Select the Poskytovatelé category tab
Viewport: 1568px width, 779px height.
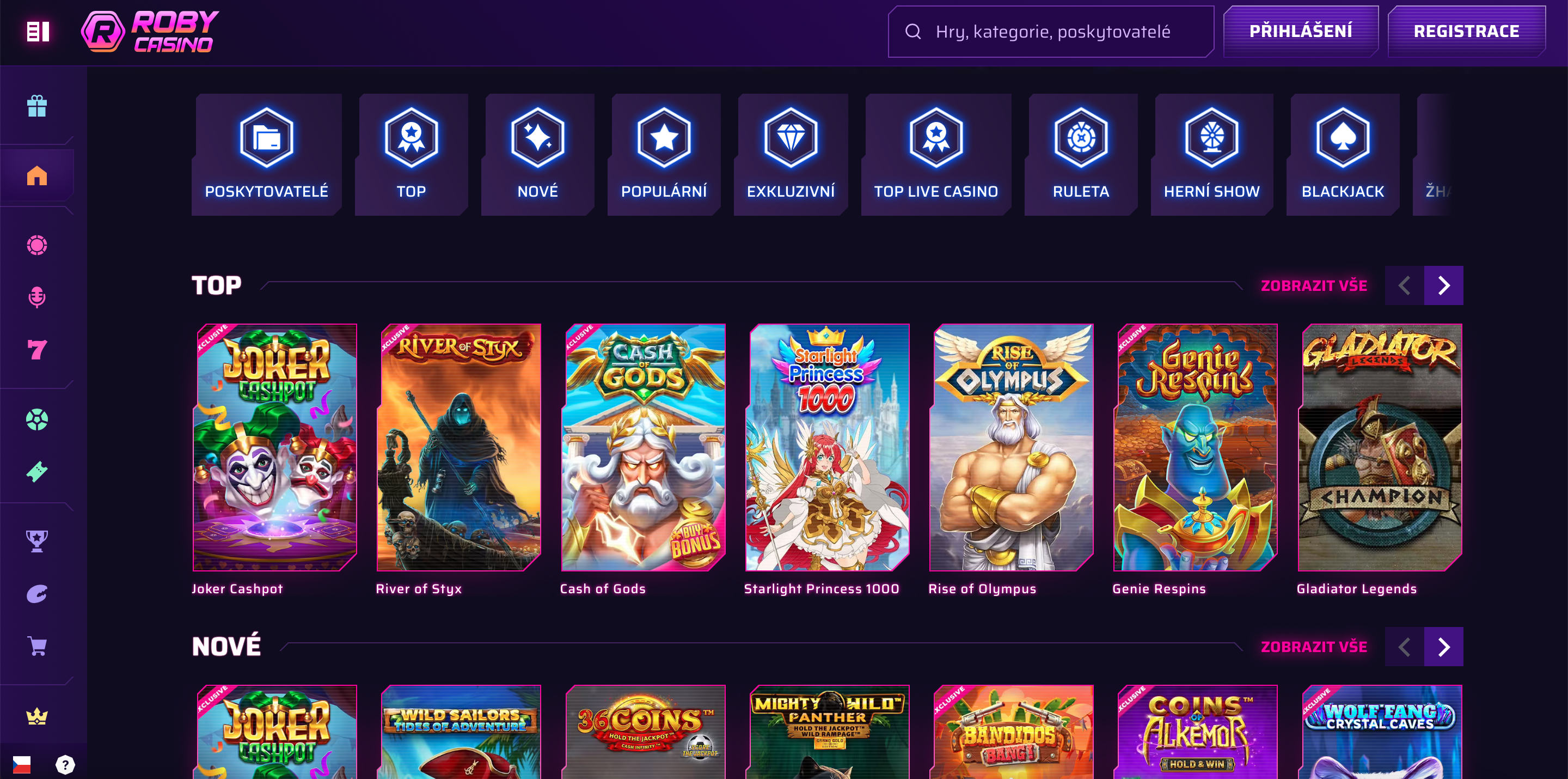pyautogui.click(x=267, y=155)
